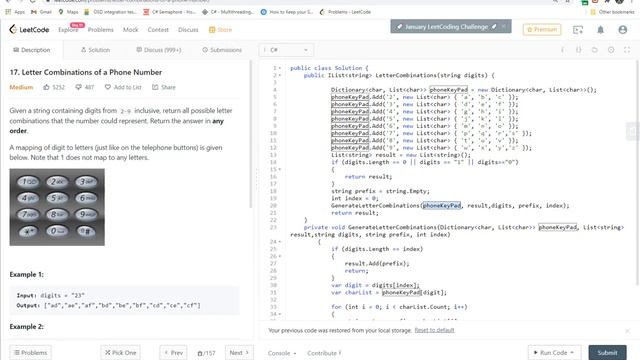Click the heart Add to List icon

point(108,87)
